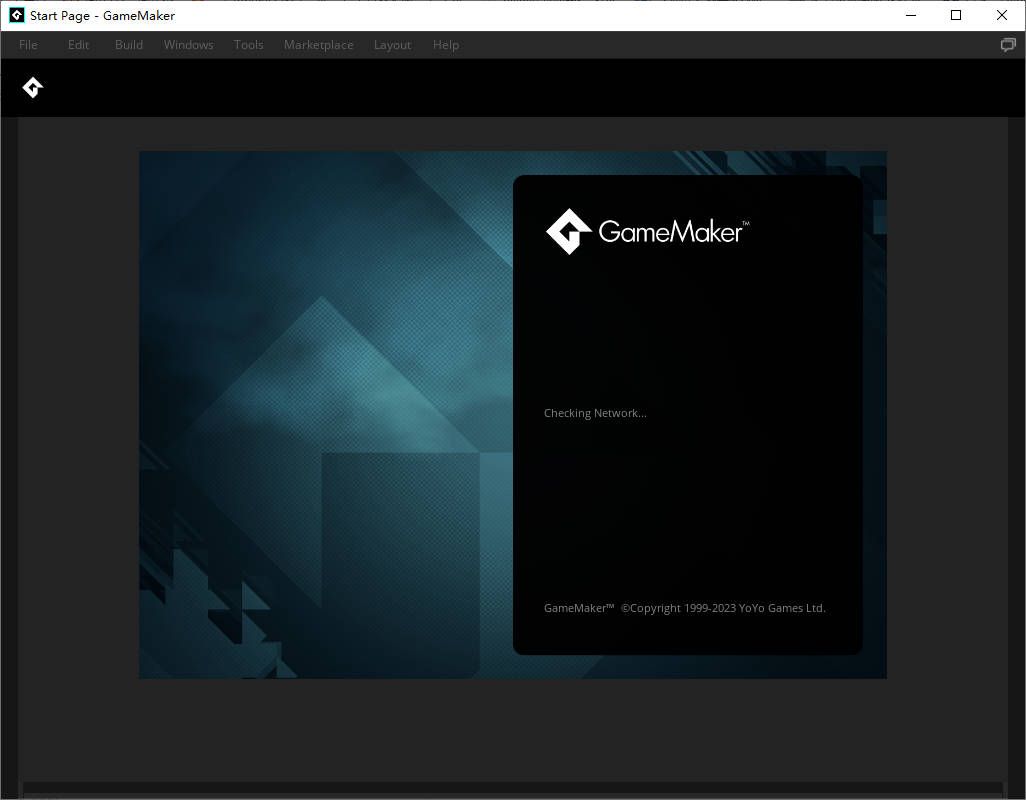Click the "Start Page - GameMaker" window title
The image size is (1026, 800).
[102, 15]
